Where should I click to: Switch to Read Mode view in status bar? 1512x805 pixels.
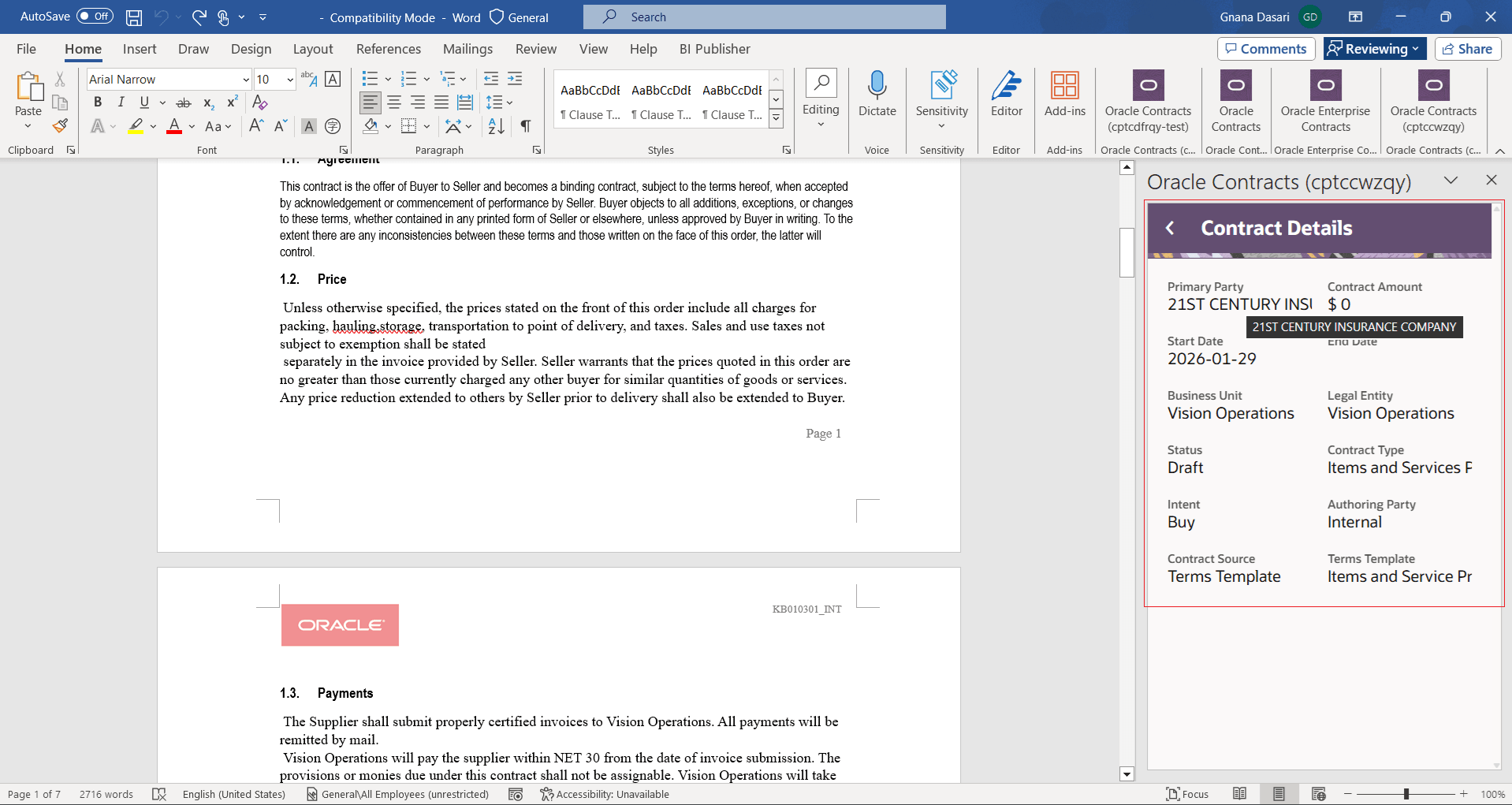(1240, 794)
